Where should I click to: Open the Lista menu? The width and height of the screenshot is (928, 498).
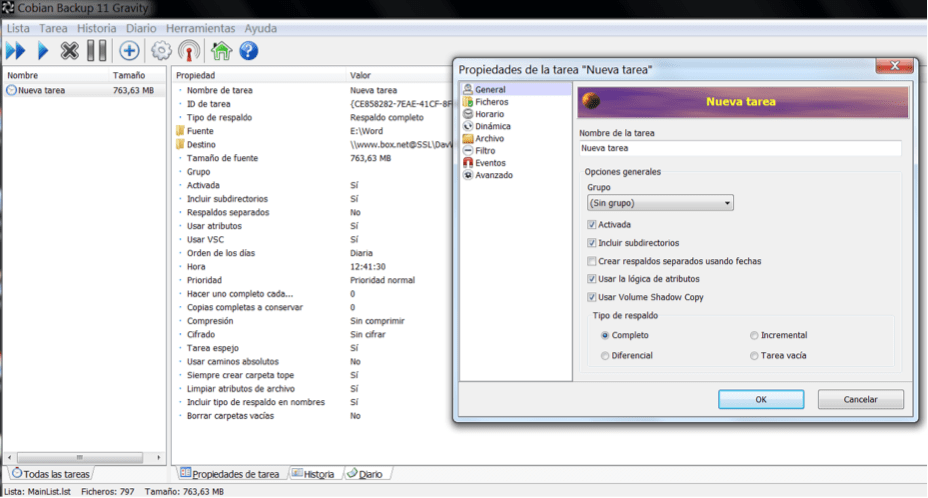point(18,28)
